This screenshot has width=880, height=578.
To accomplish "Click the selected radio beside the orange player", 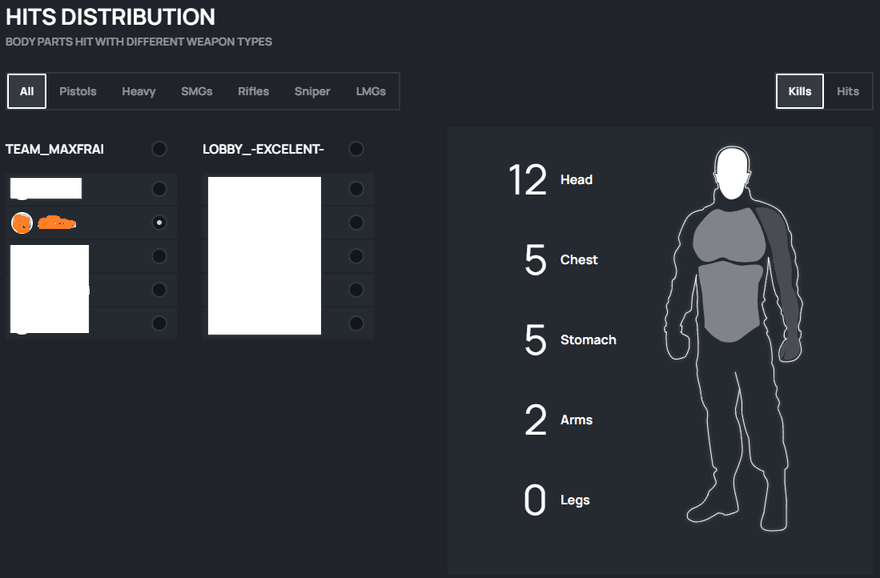I will pyautogui.click(x=159, y=223).
